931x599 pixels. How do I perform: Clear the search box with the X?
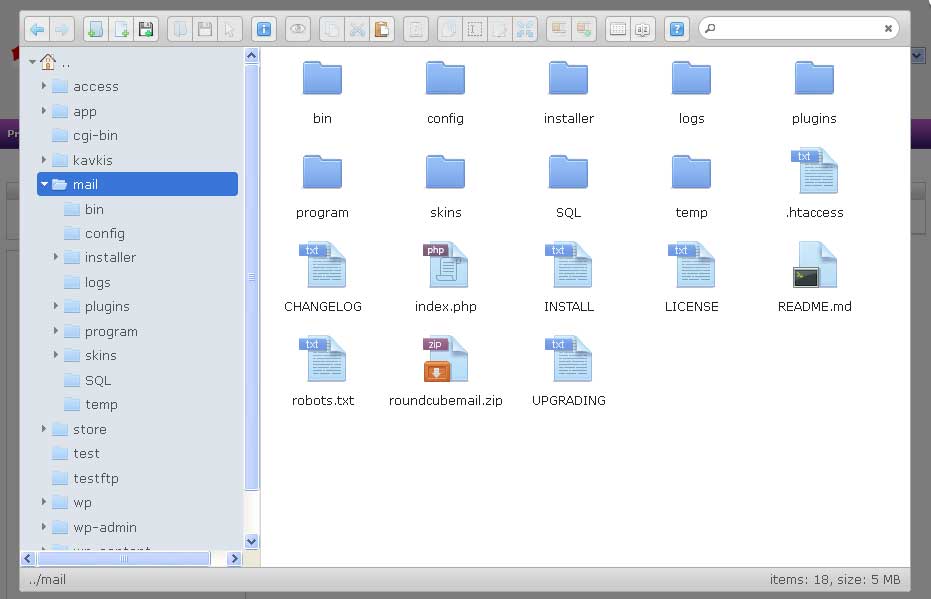[888, 28]
